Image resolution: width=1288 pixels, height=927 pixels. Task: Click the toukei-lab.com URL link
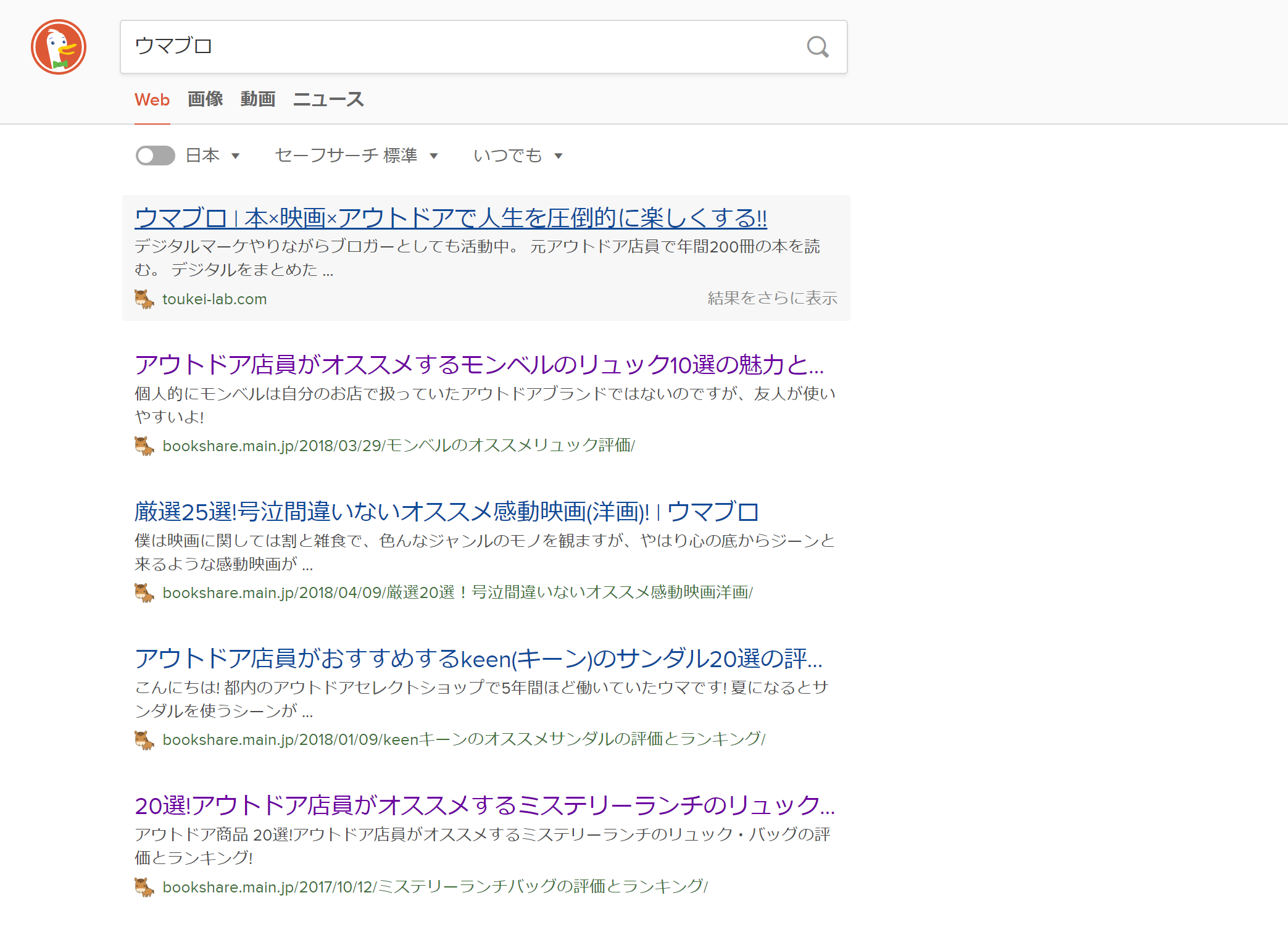(215, 299)
